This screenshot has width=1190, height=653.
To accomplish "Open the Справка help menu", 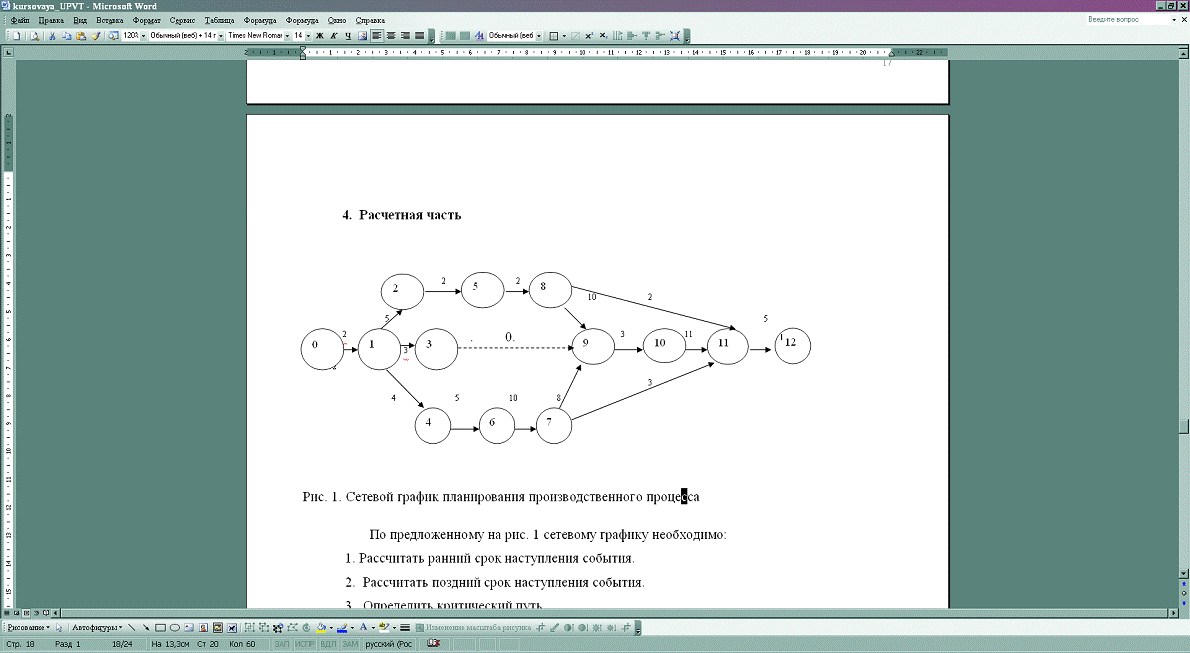I will pyautogui.click(x=370, y=21).
